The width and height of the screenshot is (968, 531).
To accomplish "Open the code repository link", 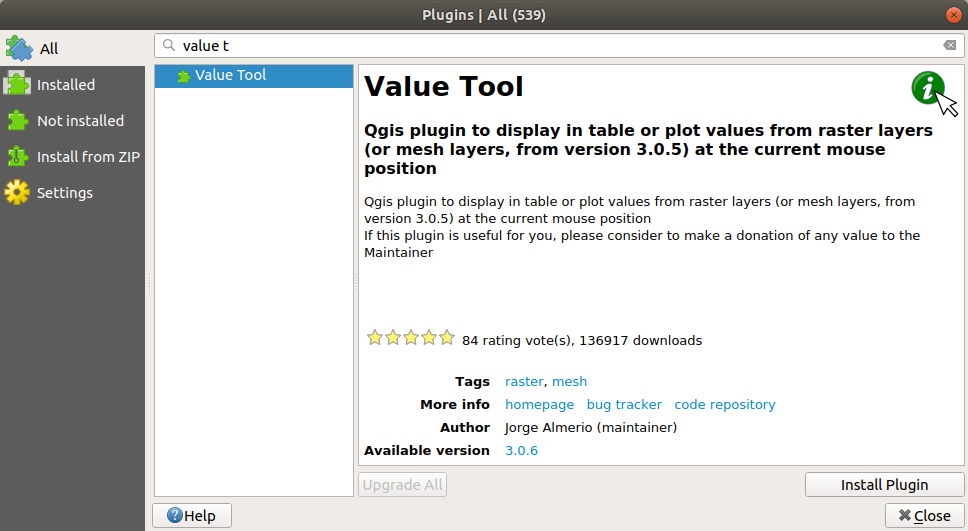I will pos(724,405).
